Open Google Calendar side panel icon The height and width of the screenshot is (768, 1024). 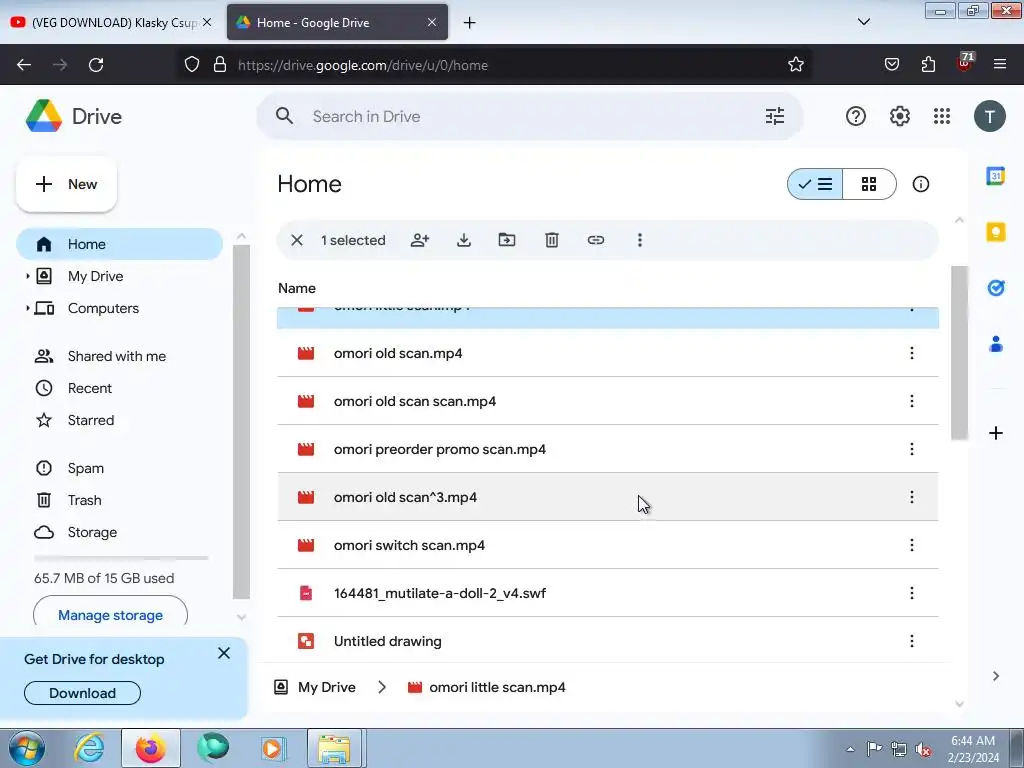click(995, 176)
